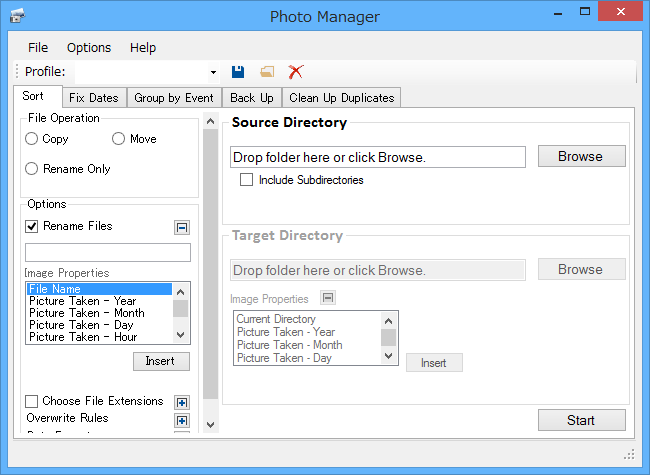This screenshot has width=650, height=475.
Task: Expand the Choose File Extensions section
Action: (x=181, y=402)
